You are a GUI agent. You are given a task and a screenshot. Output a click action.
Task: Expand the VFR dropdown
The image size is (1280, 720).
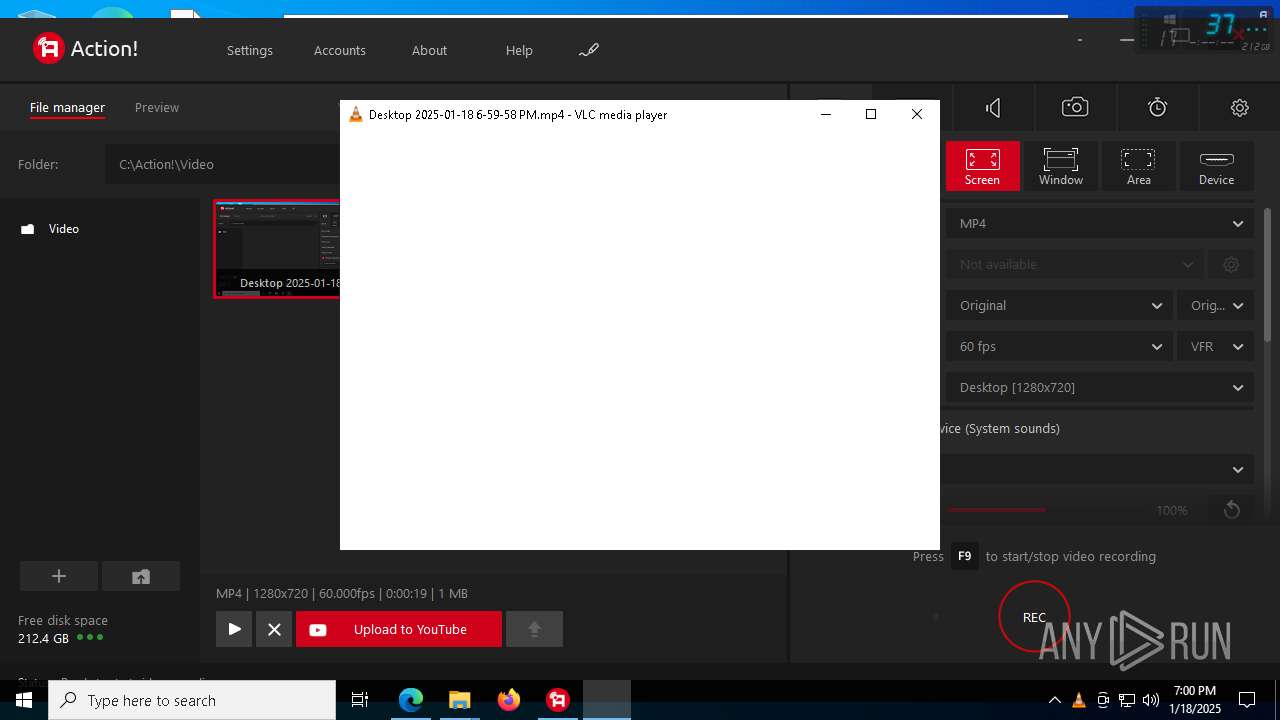pyautogui.click(x=1216, y=346)
